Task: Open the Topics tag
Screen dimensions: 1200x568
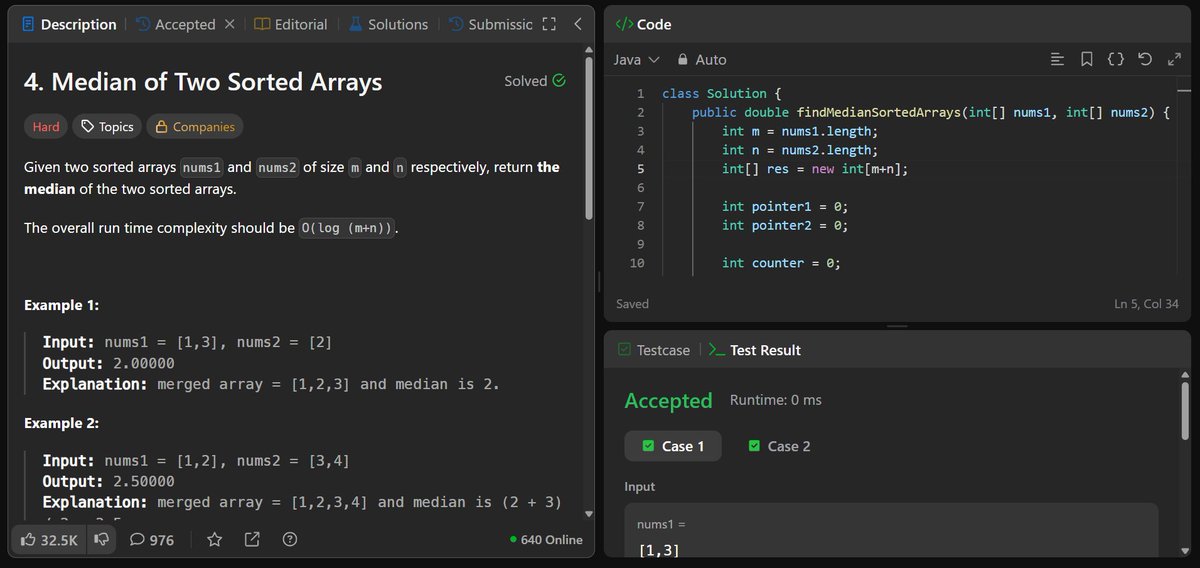Action: click(x=107, y=127)
